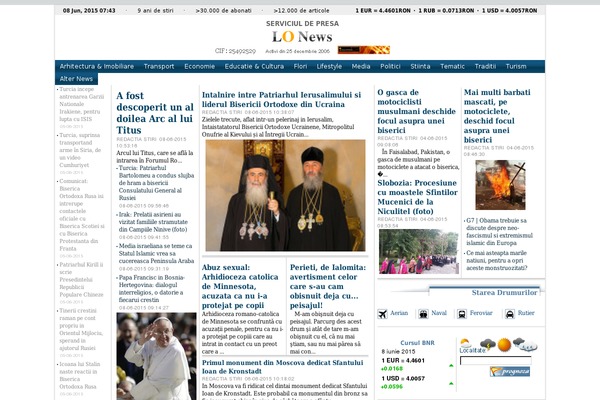Open sidebar Patriarhul Kirill ii scrie link
600x400 pixels.
(81, 279)
